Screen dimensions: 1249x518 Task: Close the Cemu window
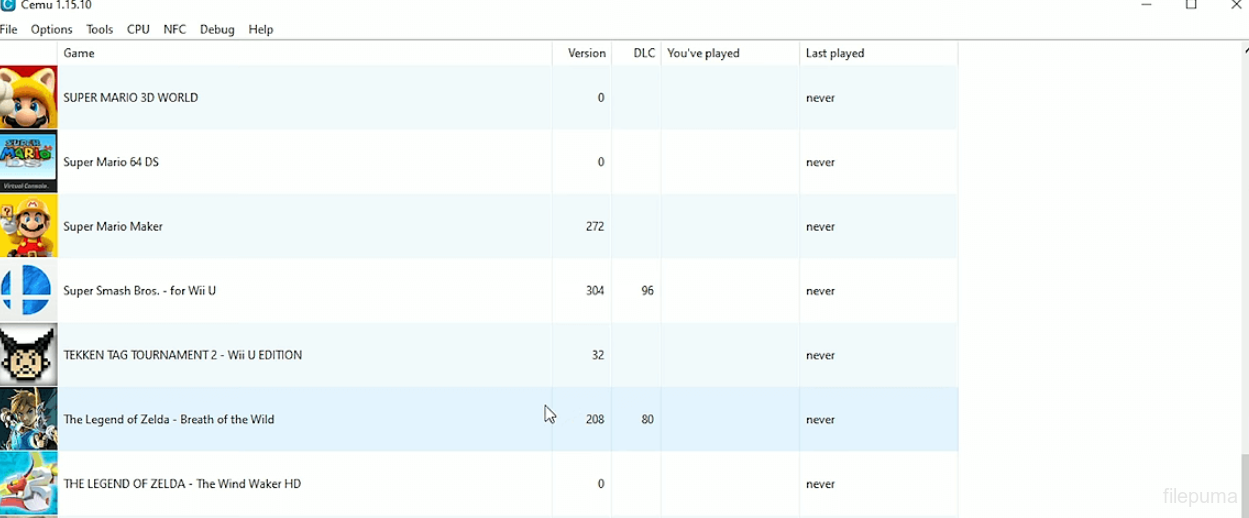(x=1236, y=6)
